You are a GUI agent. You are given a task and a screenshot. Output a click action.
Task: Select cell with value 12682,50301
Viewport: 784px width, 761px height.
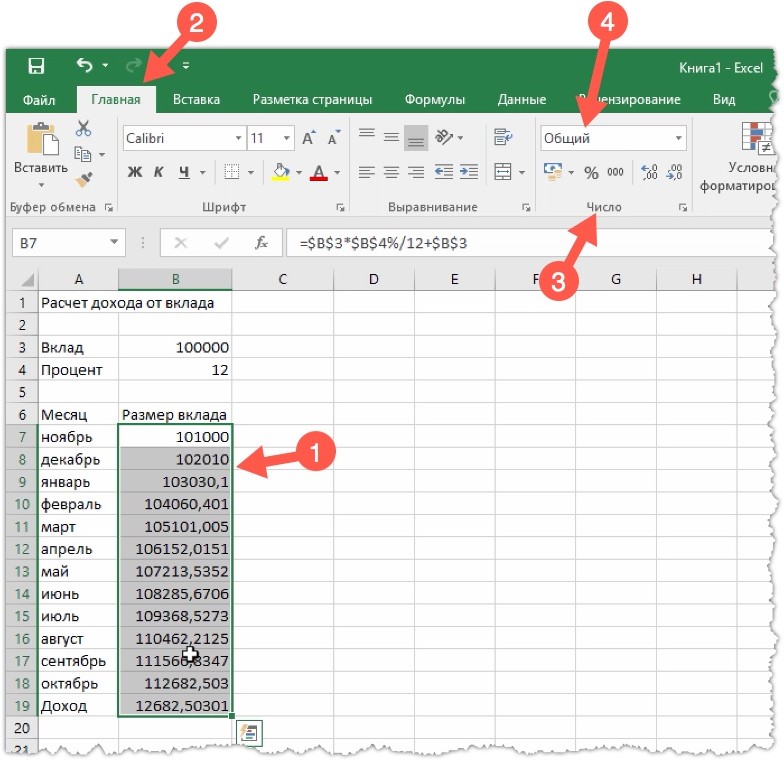[x=175, y=706]
